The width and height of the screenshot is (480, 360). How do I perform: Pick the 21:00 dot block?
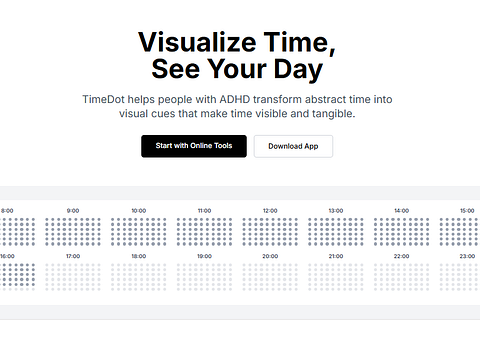[x=336, y=277]
